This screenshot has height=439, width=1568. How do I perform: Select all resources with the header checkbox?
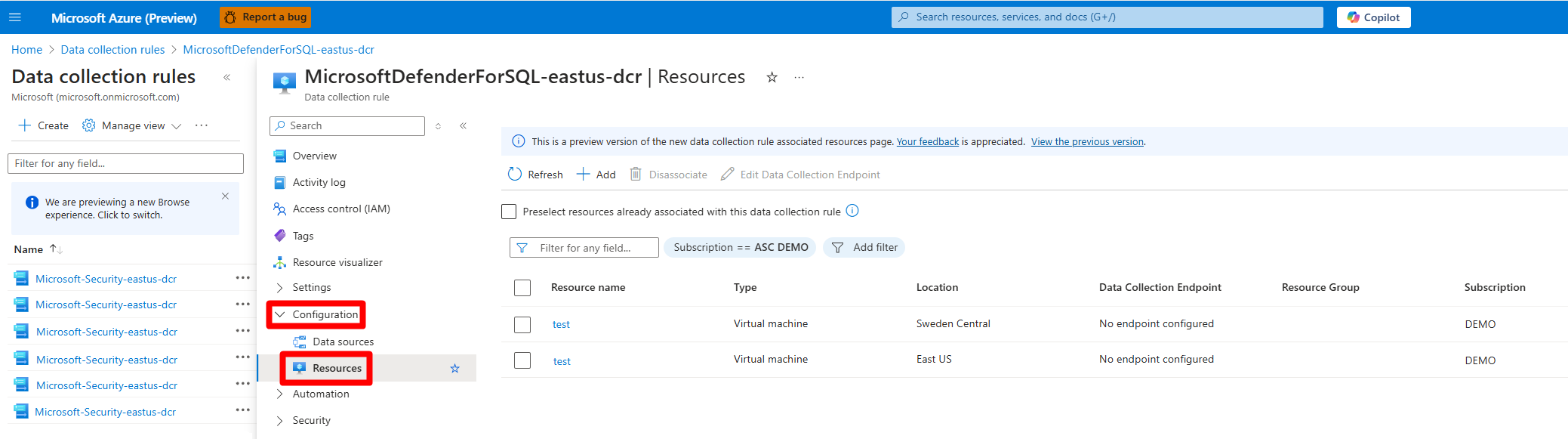[522, 288]
